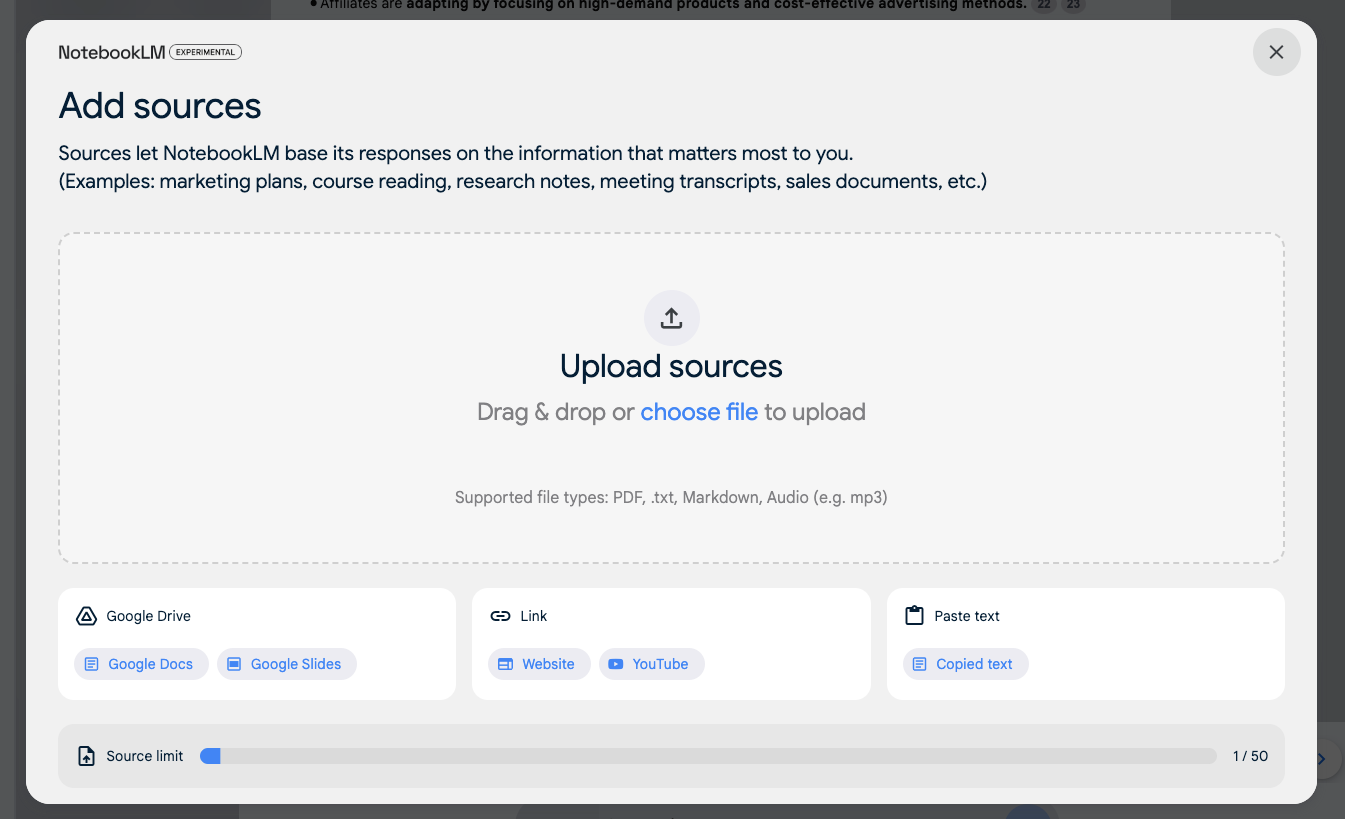Click the EXPERIMENTAL badge

(x=205, y=52)
